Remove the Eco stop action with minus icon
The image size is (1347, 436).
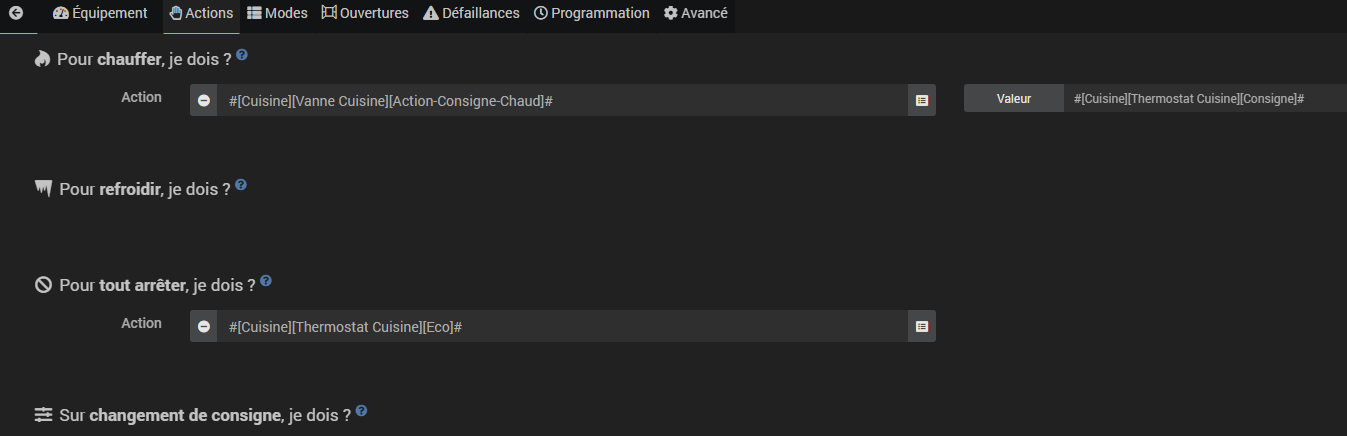pos(204,326)
